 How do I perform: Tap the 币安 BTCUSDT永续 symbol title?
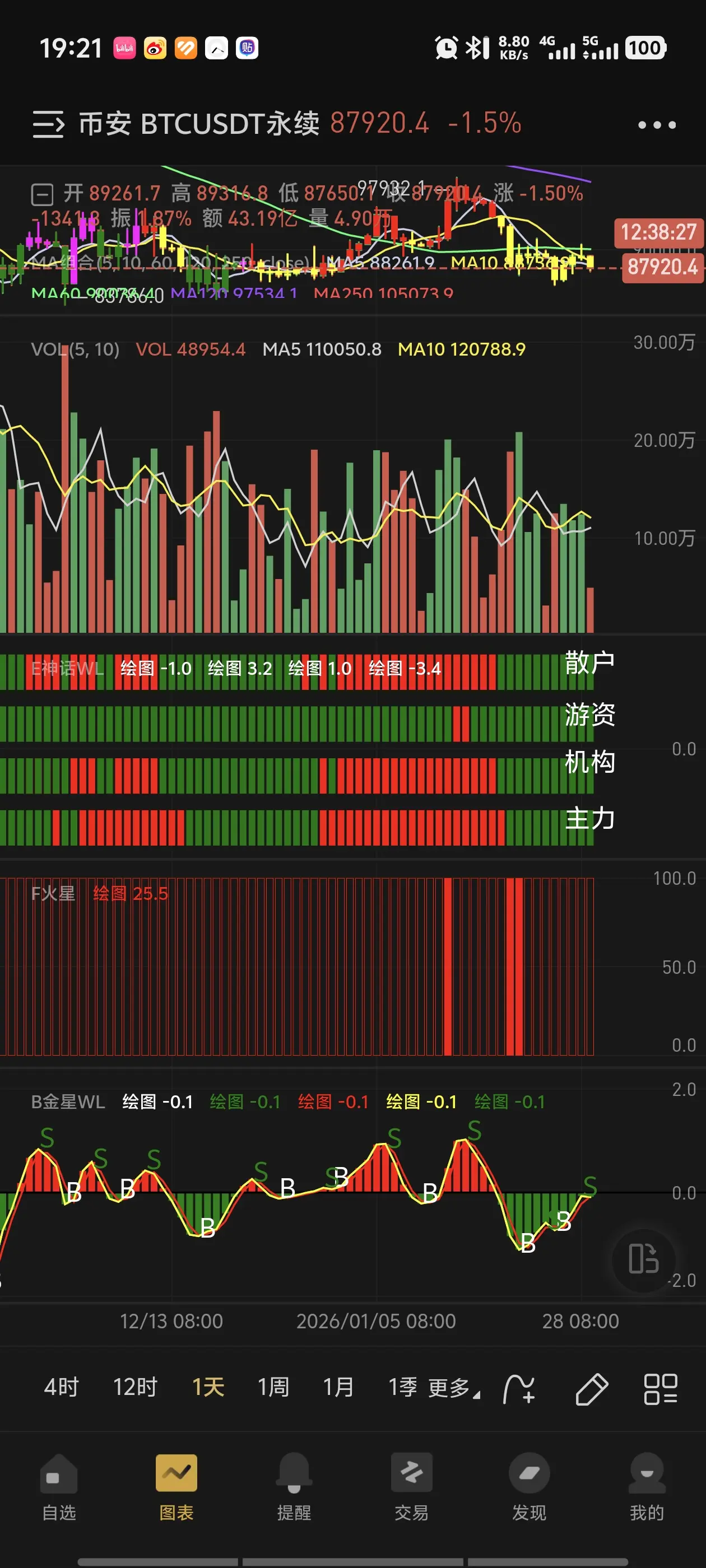click(199, 124)
